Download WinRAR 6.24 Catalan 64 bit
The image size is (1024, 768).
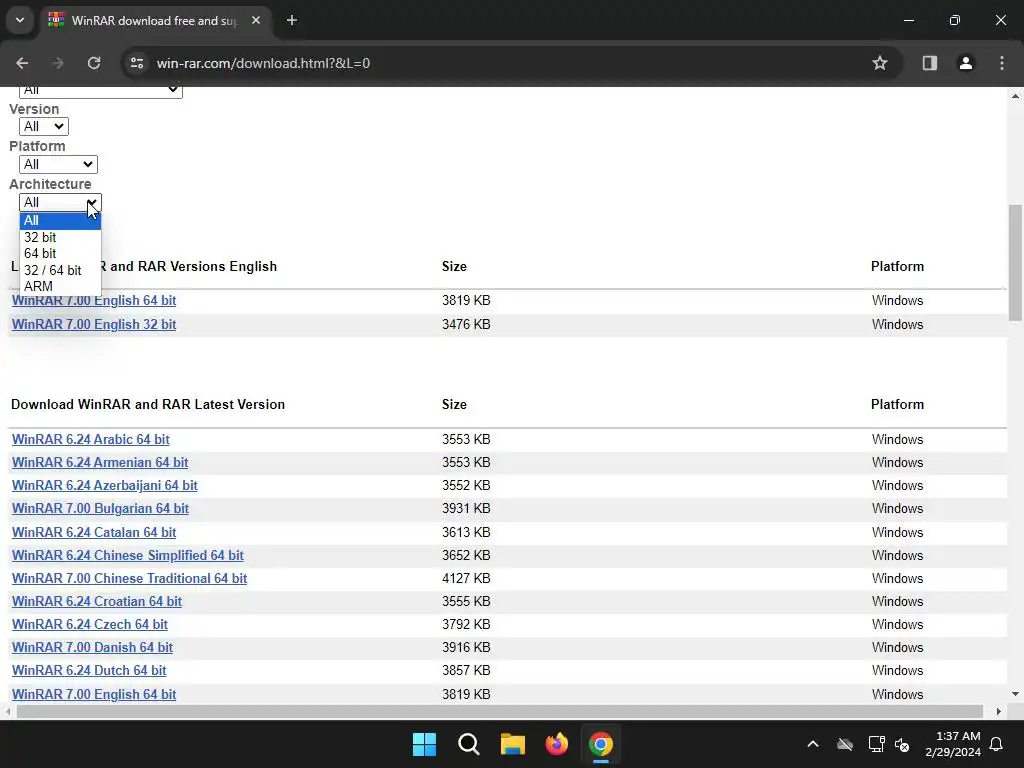[x=94, y=532]
